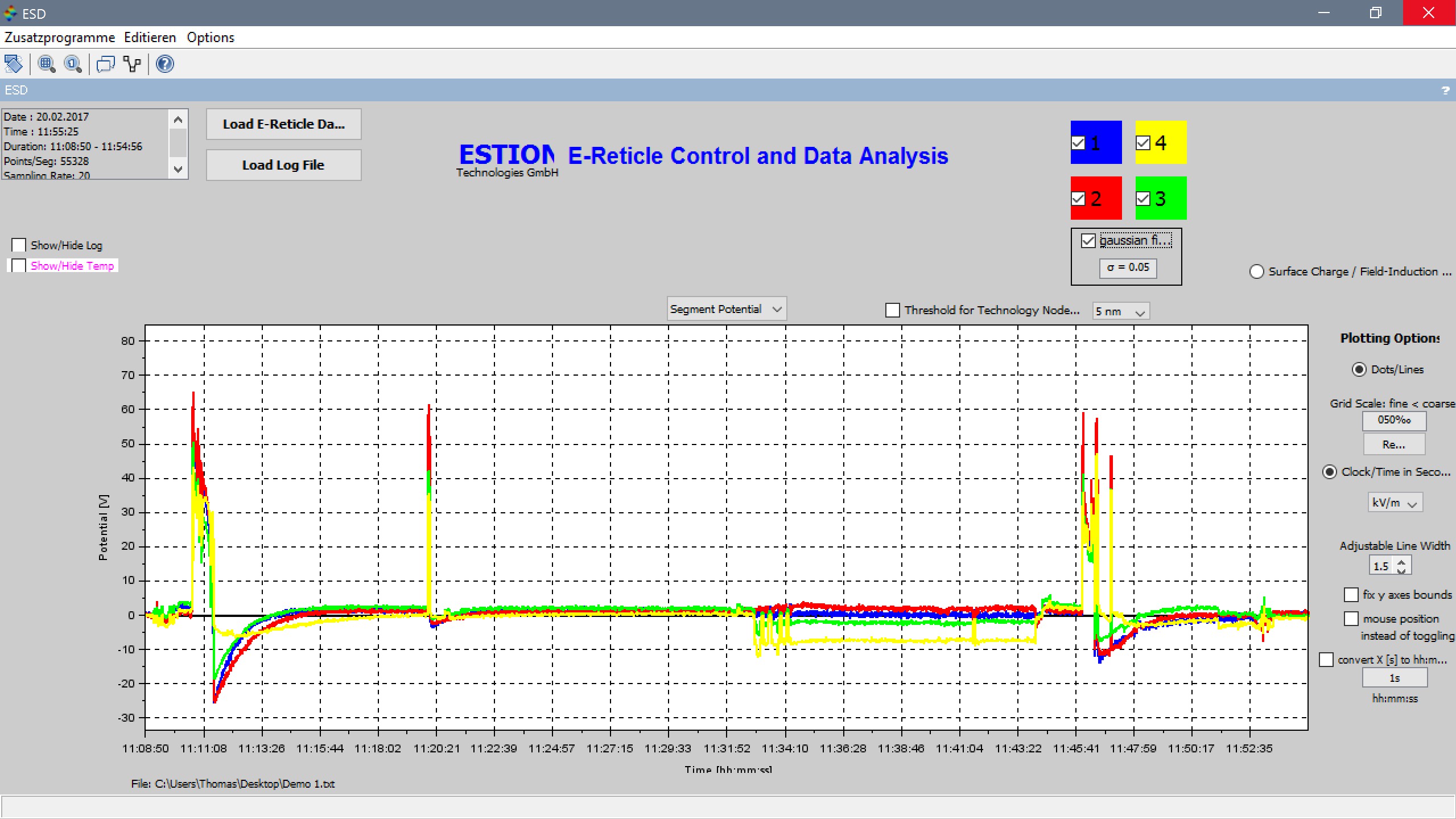The image size is (1456, 819).
Task: Click the ESTION Technologies GmbH logo
Action: pyautogui.click(x=507, y=160)
